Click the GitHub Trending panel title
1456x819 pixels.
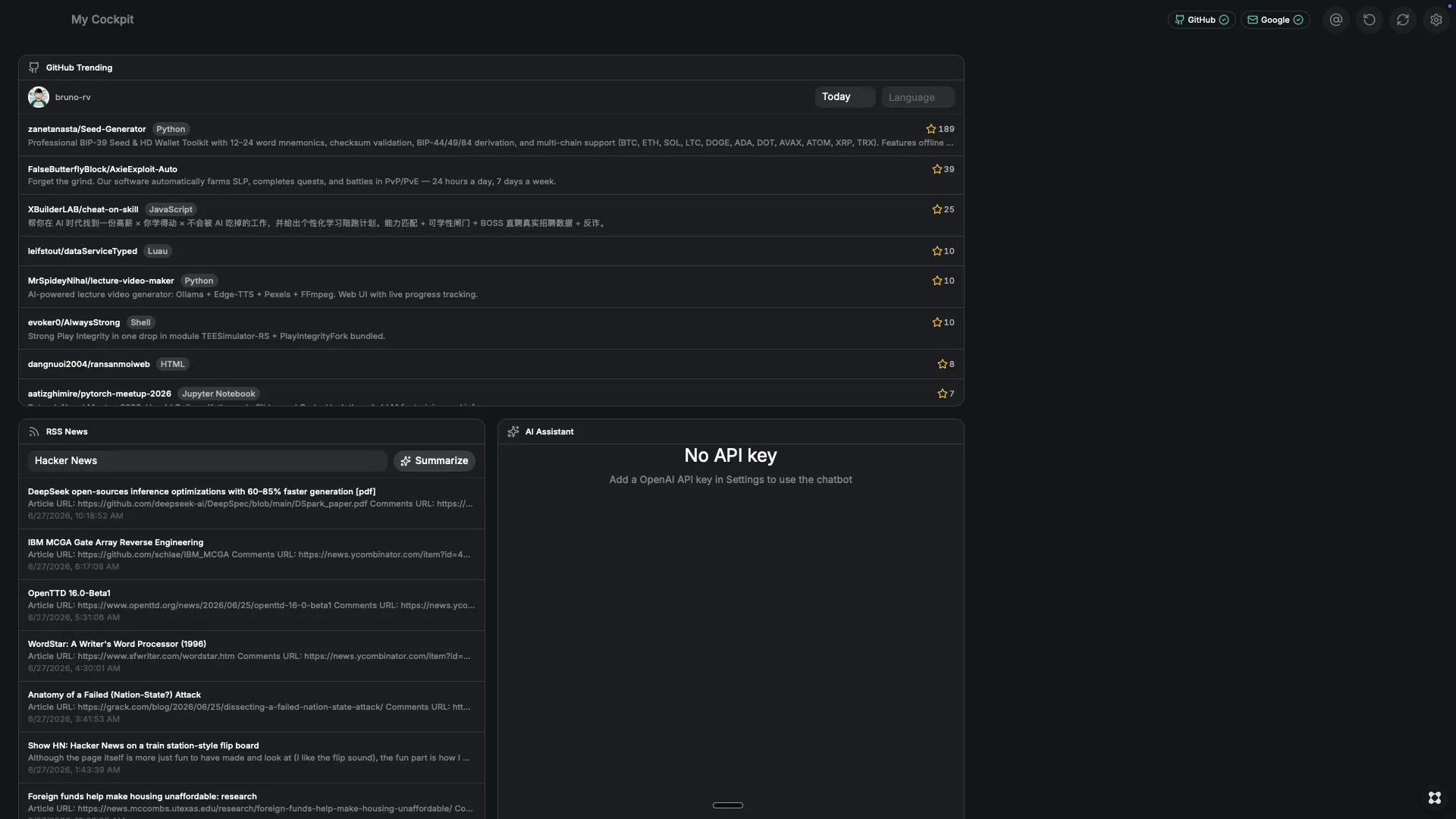click(x=79, y=67)
